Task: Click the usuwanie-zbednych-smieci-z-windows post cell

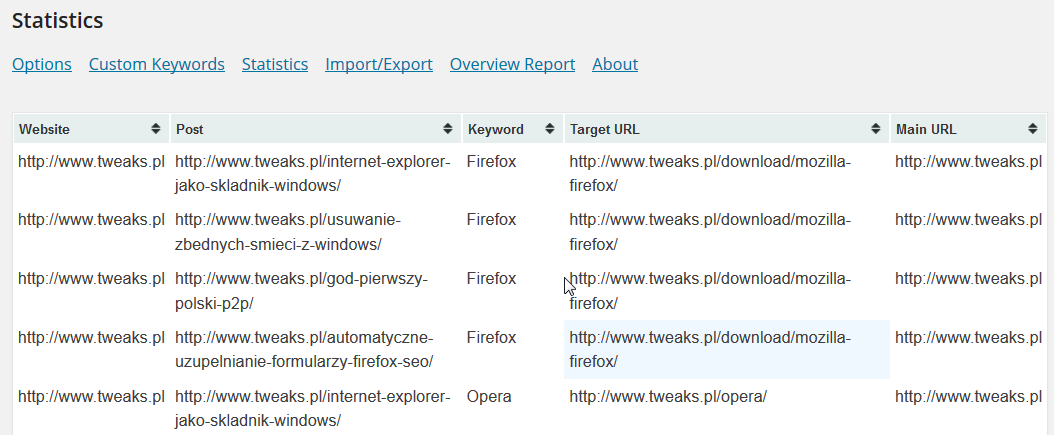Action: coord(316,232)
